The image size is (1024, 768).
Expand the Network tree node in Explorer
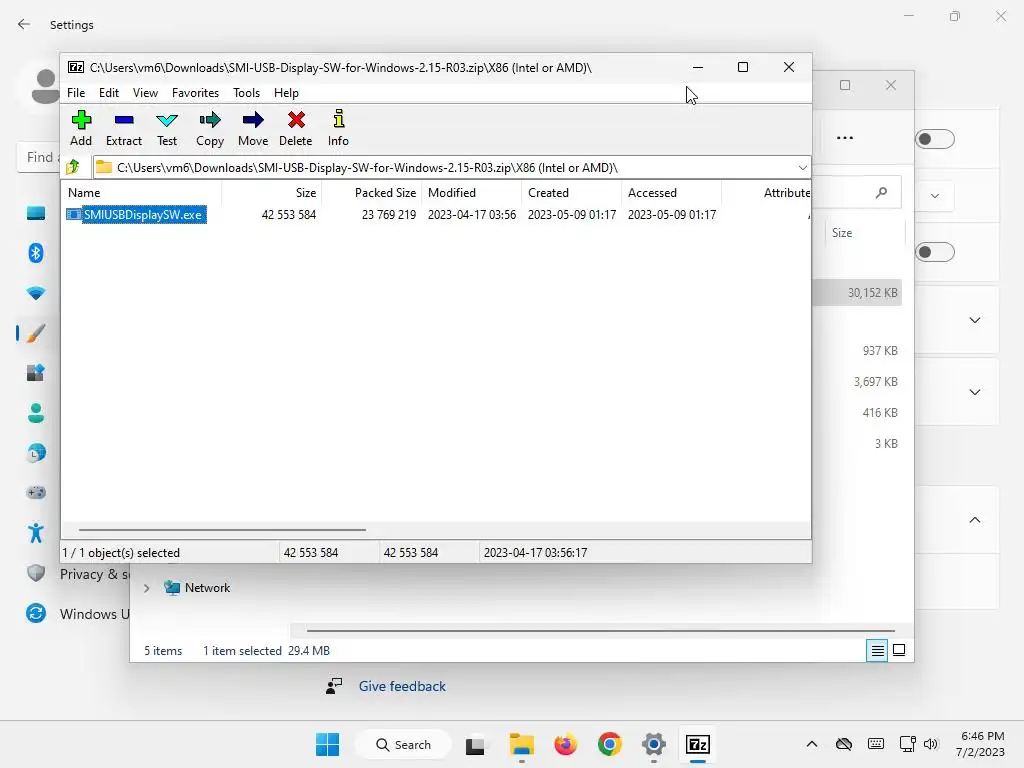point(146,588)
